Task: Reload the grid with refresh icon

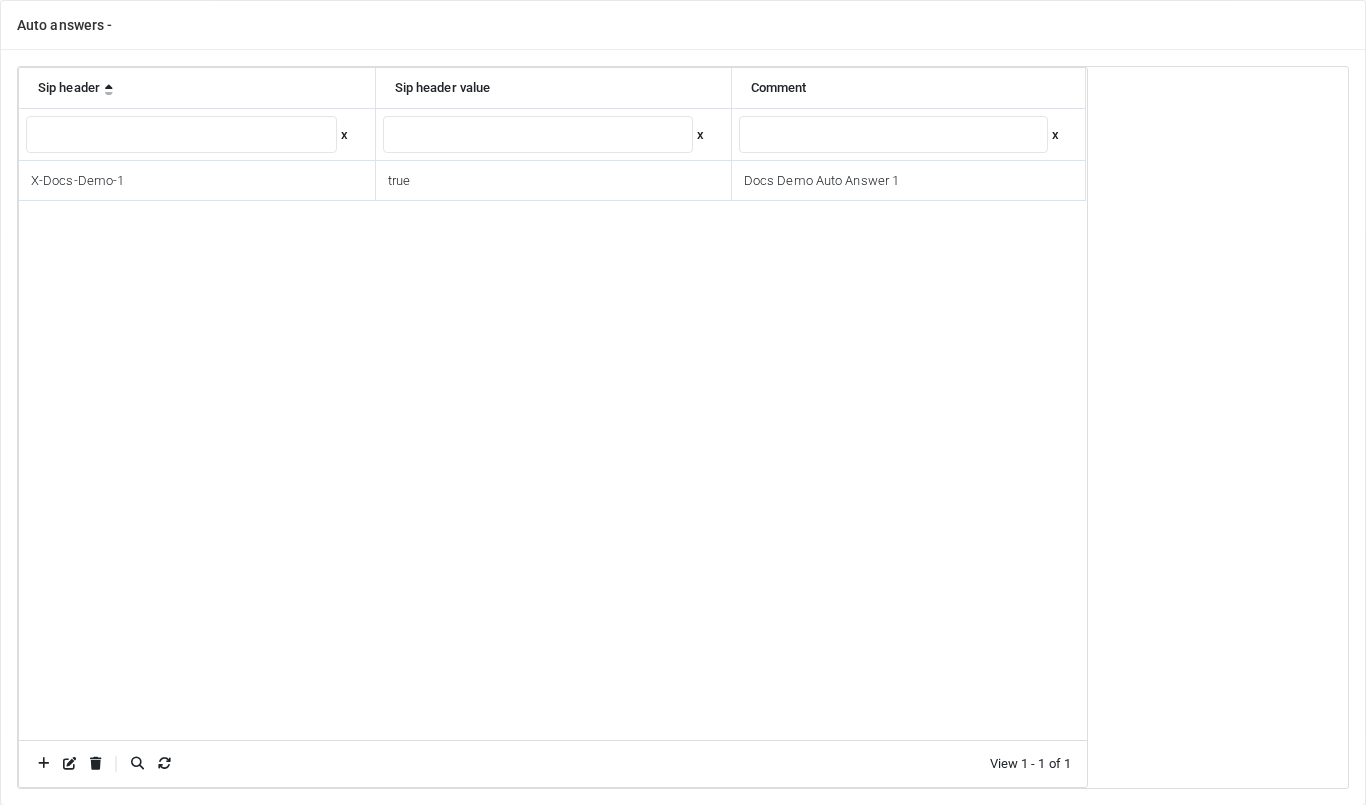Action: (165, 763)
